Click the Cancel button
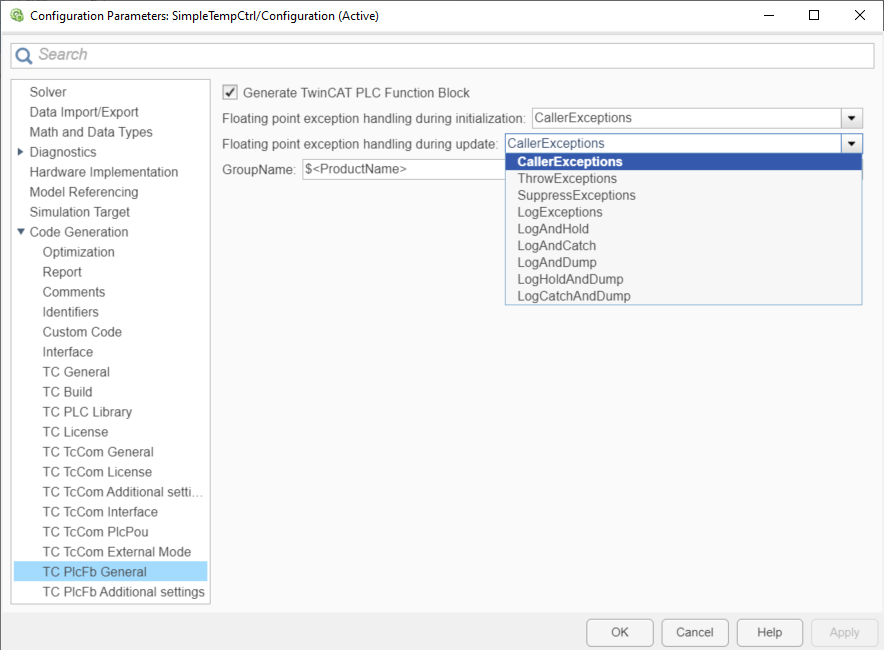 (x=695, y=633)
